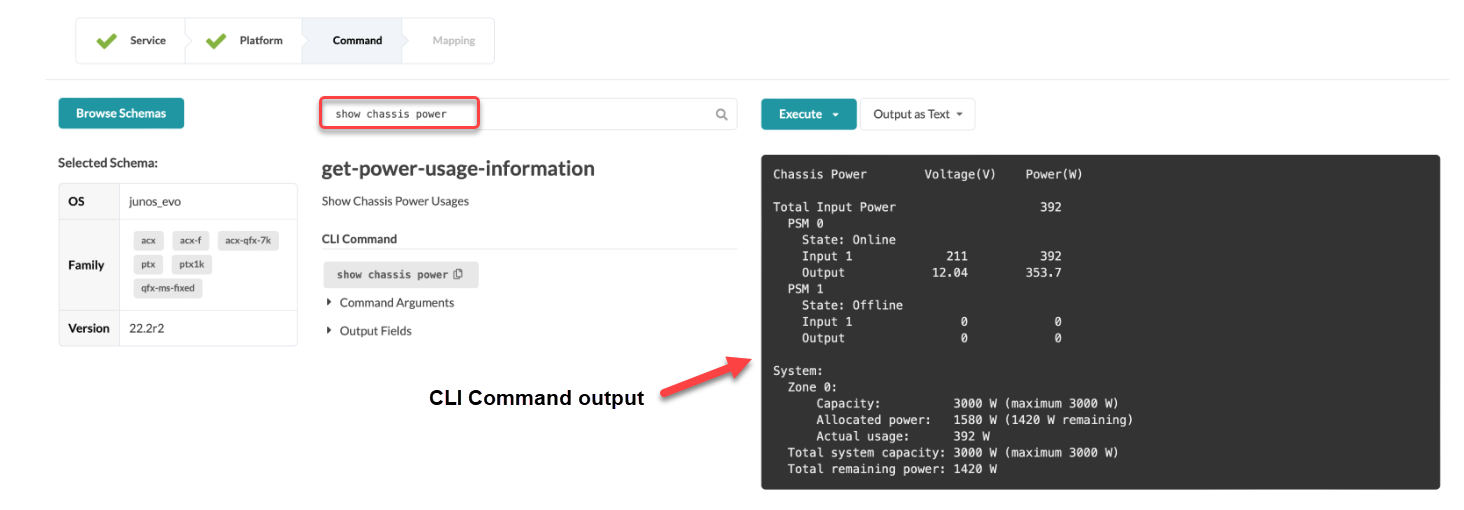This screenshot has height=510, width=1464.
Task: Select the acx family tag
Action: click(x=148, y=241)
